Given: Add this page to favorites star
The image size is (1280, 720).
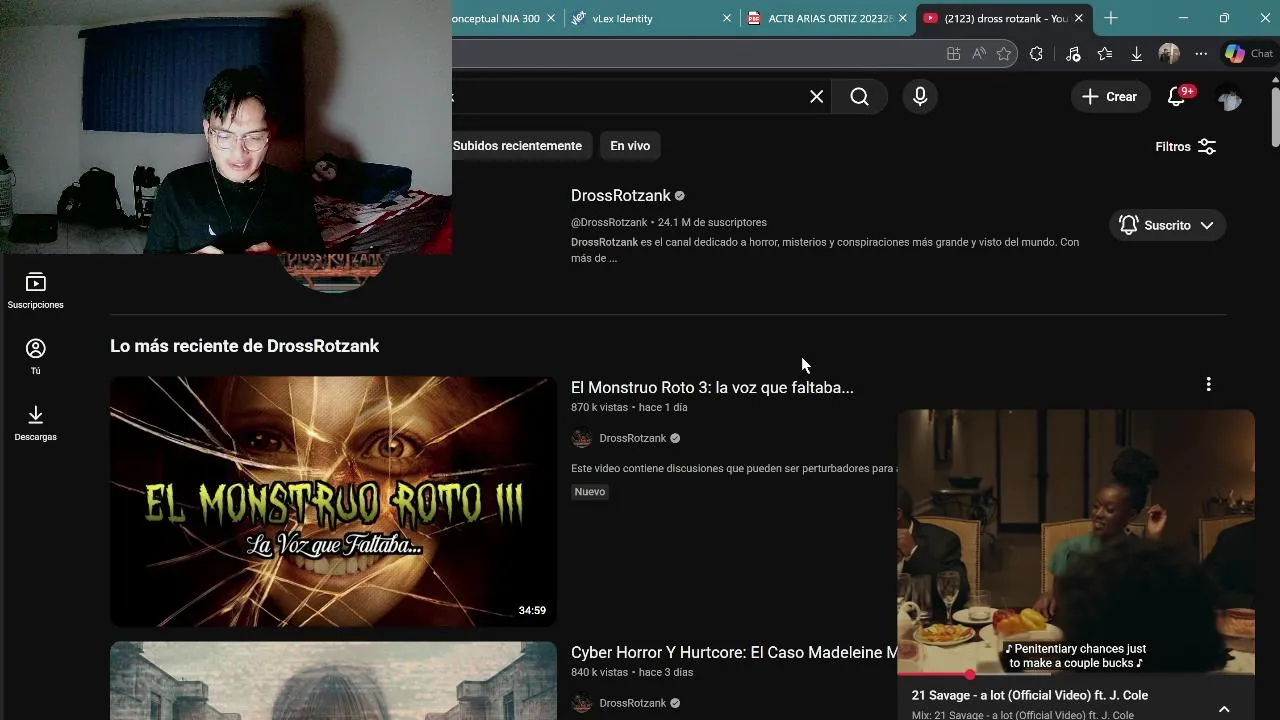Looking at the screenshot, I should pos(1004,54).
